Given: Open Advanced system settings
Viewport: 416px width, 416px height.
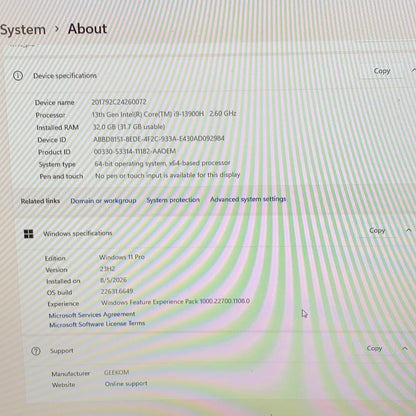Looking at the screenshot, I should 248,199.
